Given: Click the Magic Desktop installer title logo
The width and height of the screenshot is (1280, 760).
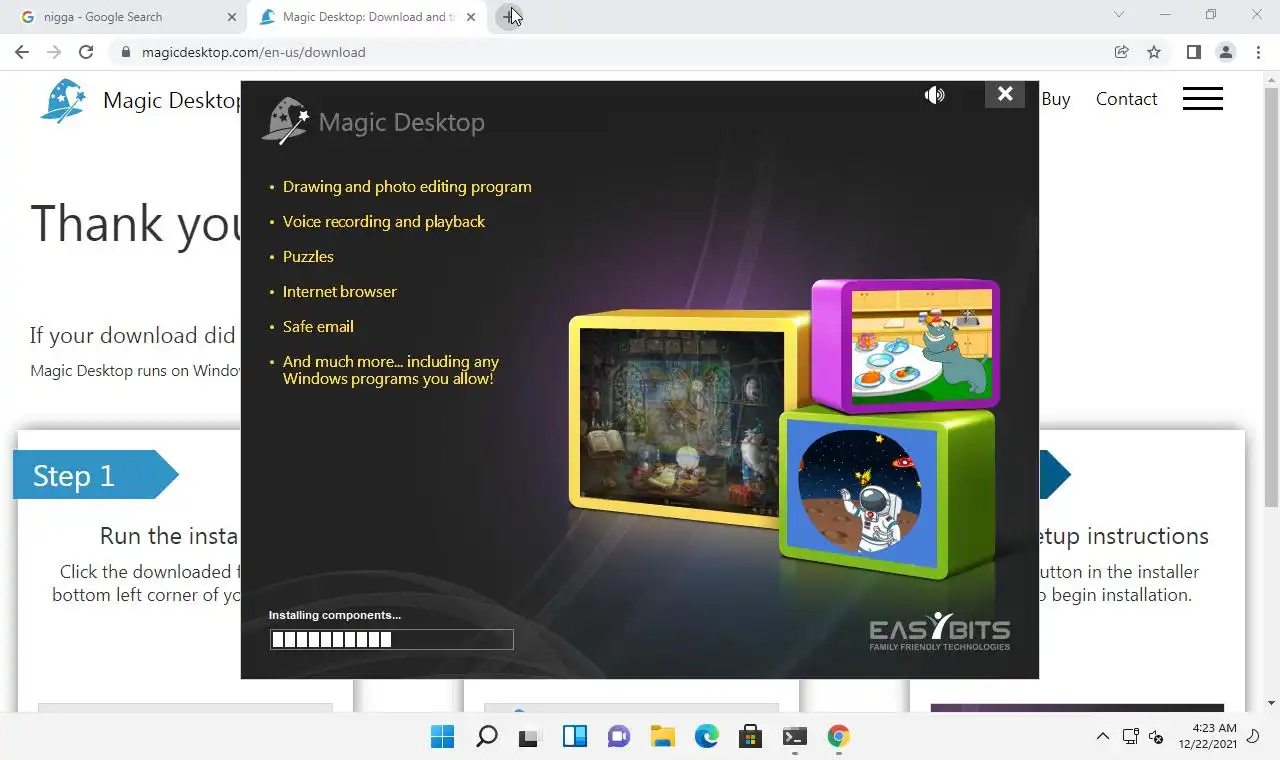Looking at the screenshot, I should [373, 121].
